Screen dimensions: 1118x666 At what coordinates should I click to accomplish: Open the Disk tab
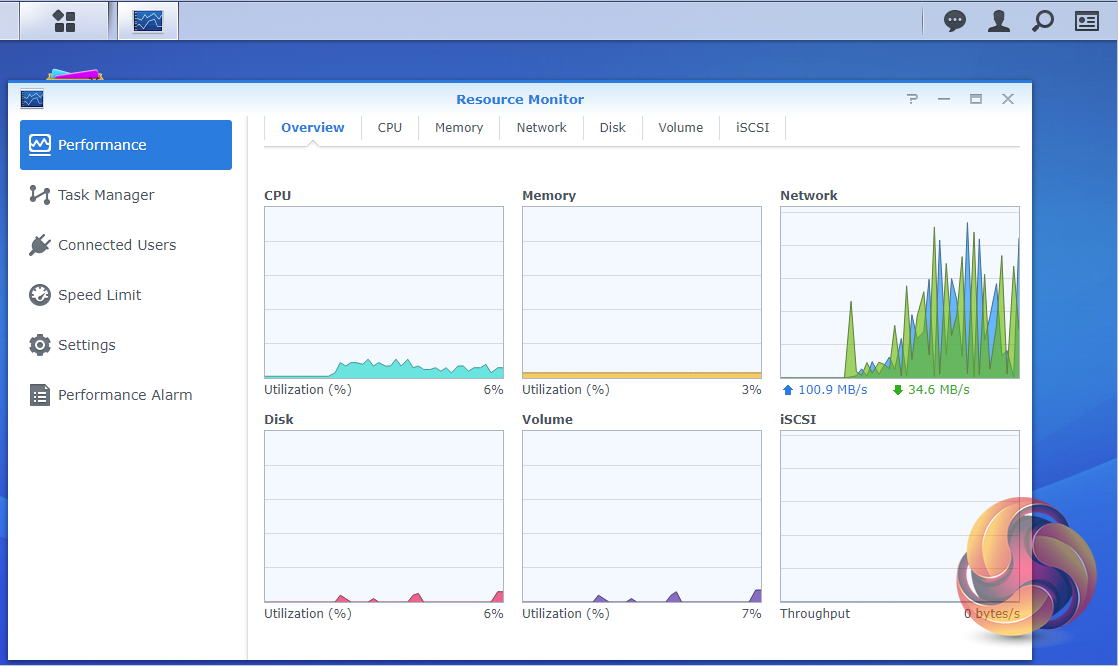pos(613,128)
